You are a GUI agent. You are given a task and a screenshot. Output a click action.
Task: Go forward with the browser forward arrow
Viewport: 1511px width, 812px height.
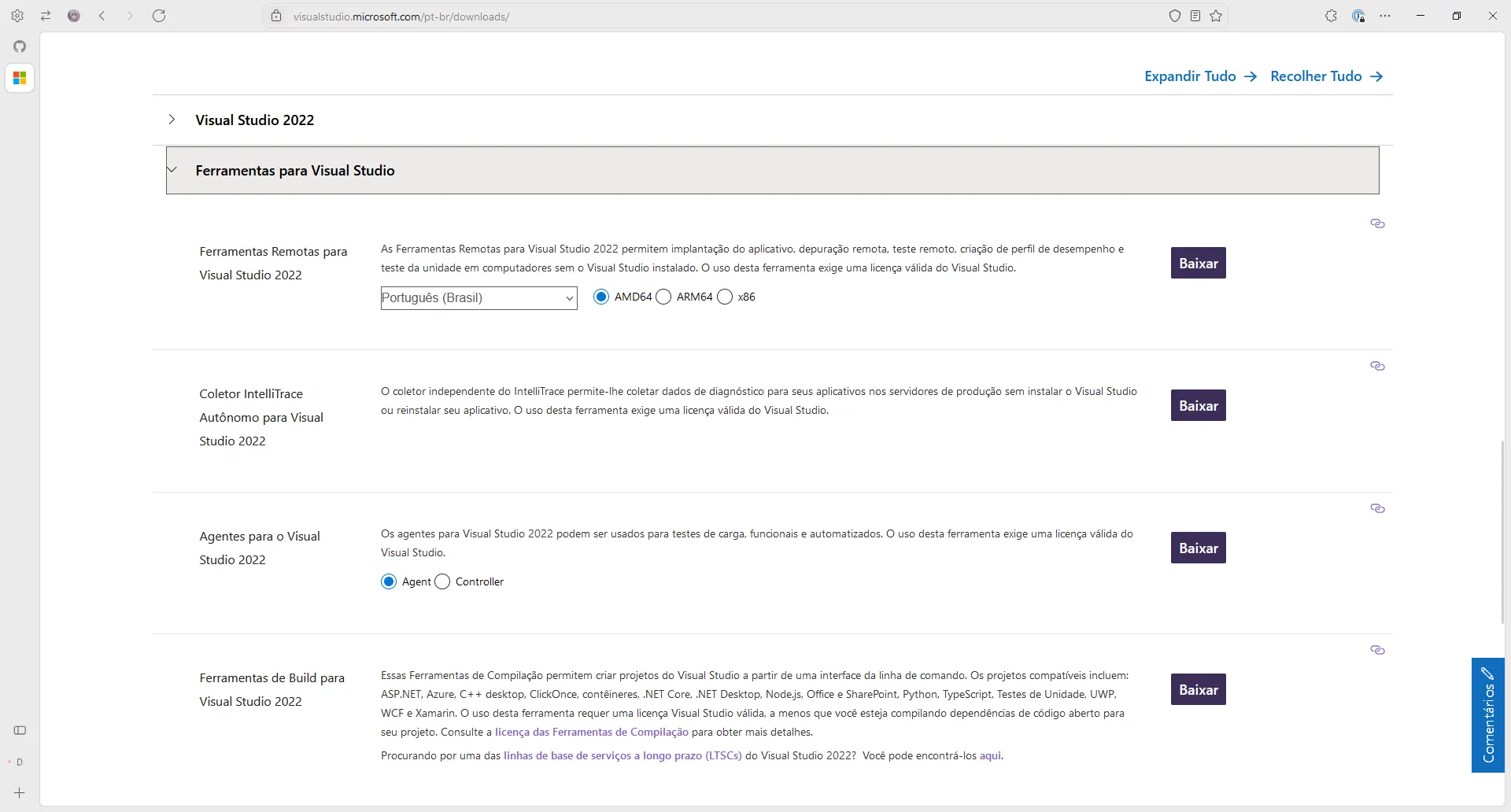point(130,16)
